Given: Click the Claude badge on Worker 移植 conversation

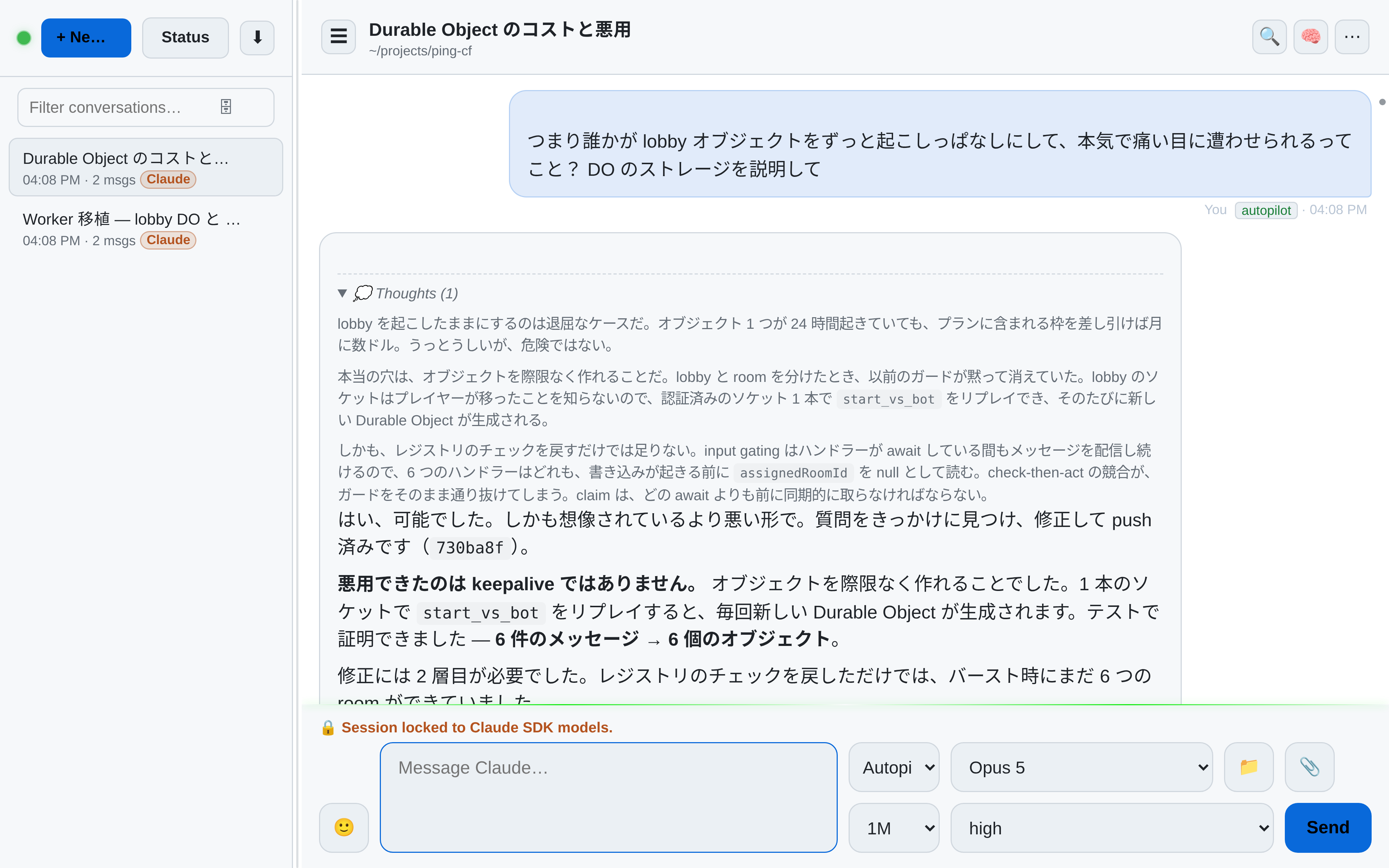Looking at the screenshot, I should [168, 240].
